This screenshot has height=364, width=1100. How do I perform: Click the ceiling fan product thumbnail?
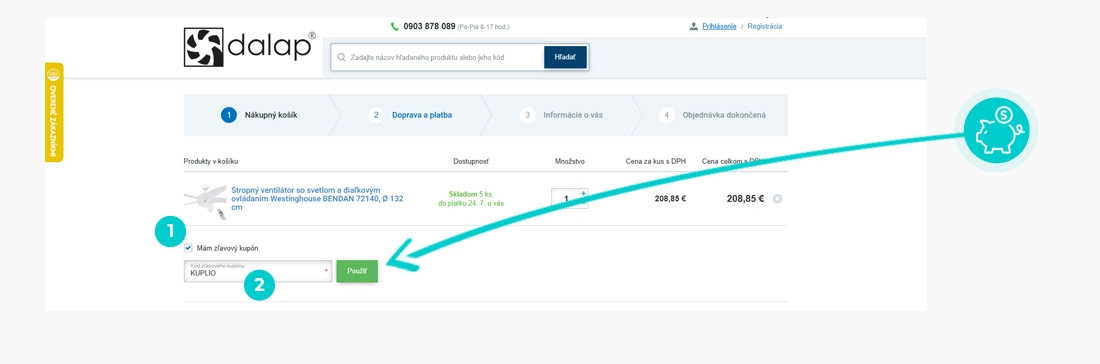coord(206,201)
